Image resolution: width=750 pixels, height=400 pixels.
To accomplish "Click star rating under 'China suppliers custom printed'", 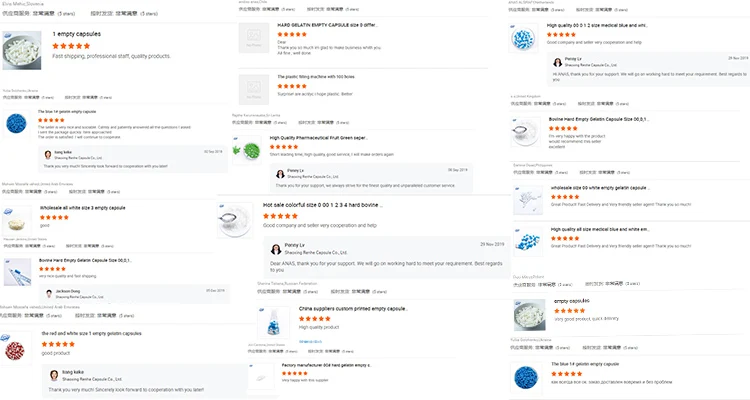I will 319,319.
